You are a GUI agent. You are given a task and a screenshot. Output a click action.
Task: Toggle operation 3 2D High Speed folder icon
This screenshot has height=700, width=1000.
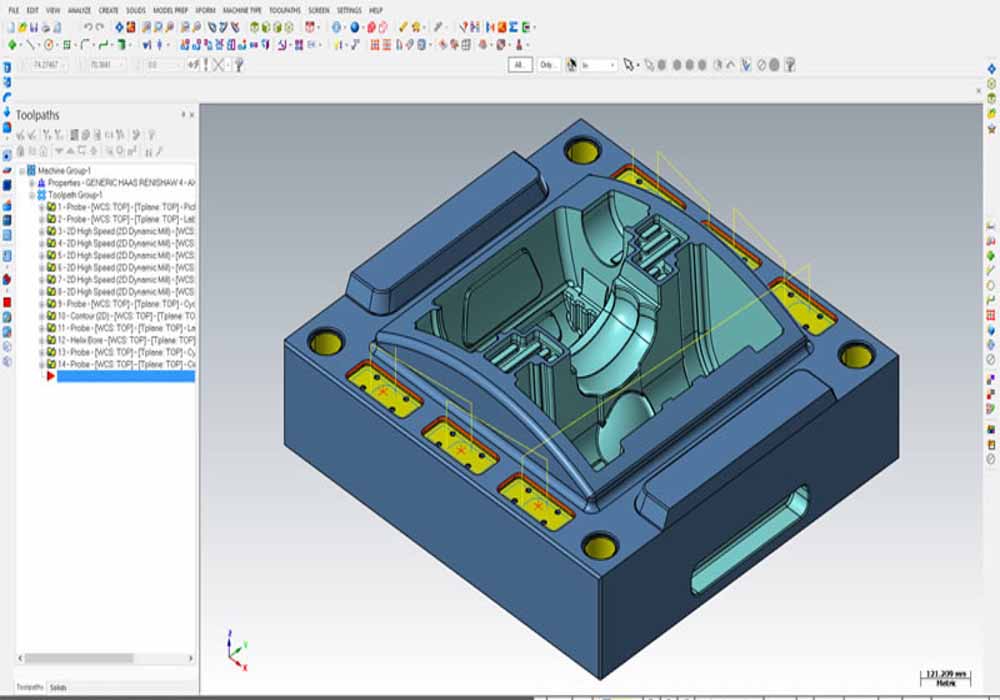click(x=51, y=231)
